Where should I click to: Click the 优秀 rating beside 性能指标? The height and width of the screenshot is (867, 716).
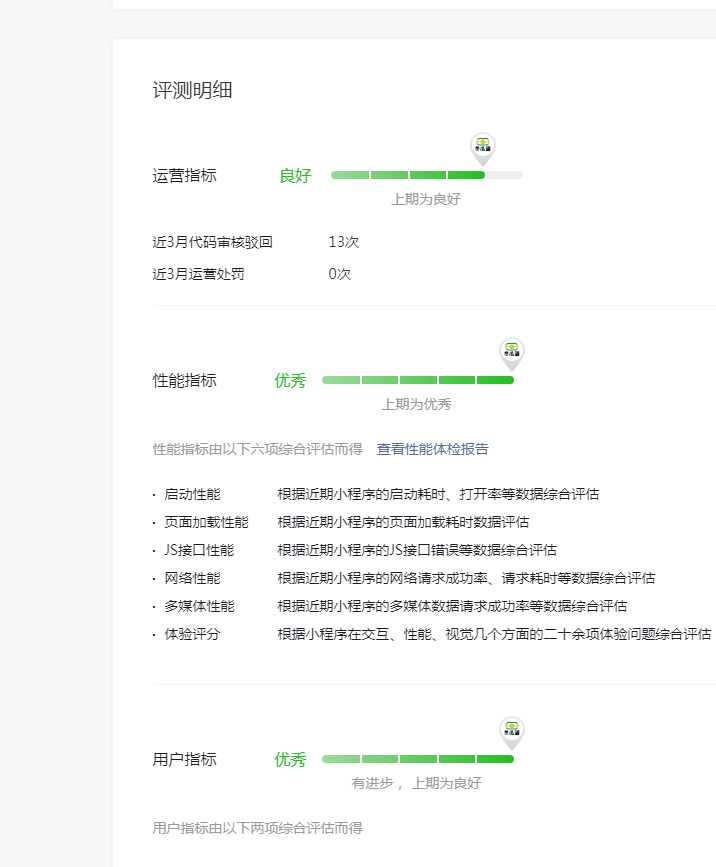[290, 380]
